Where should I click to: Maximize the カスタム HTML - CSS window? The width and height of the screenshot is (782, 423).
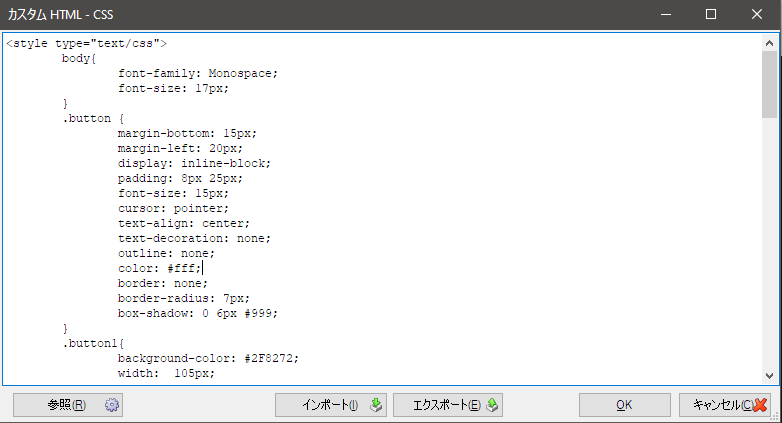[x=711, y=14]
